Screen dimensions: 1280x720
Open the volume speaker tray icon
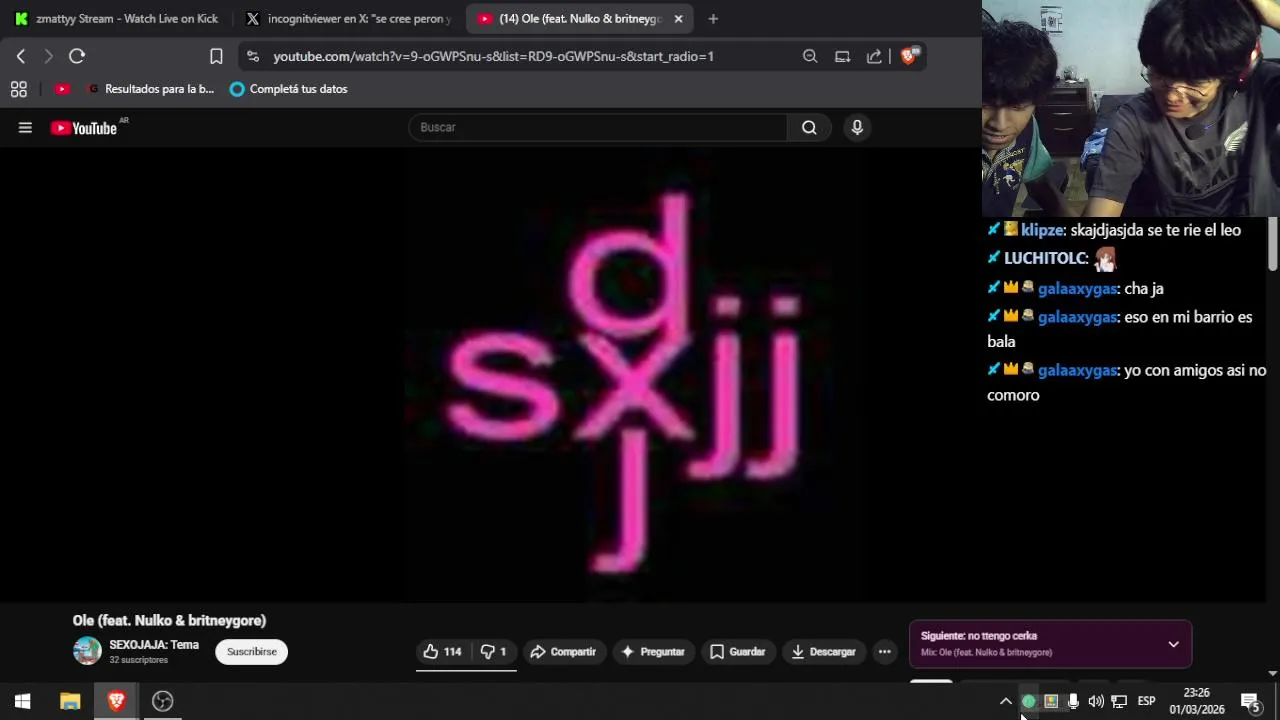pyautogui.click(x=1096, y=701)
